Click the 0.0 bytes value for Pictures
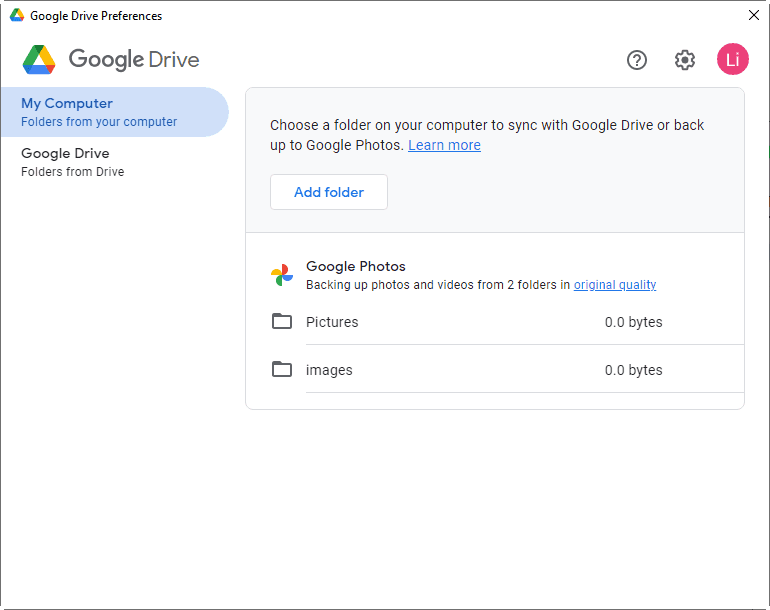The width and height of the screenshot is (770, 610). point(633,322)
